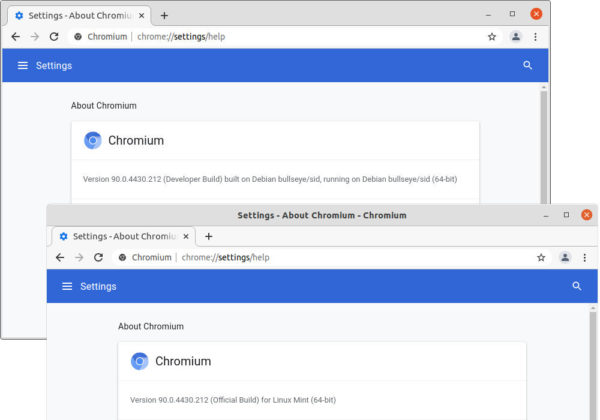Click the Official Build for Linux Mint version text
This screenshot has width=600, height=420.
[x=233, y=400]
